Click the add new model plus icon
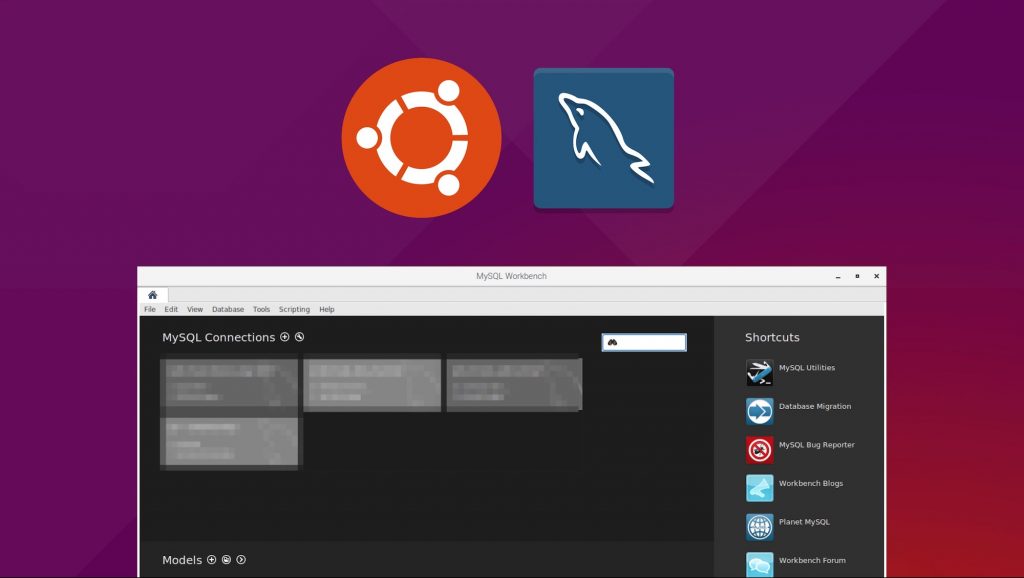Screen dimensions: 1024x578 coord(212,560)
